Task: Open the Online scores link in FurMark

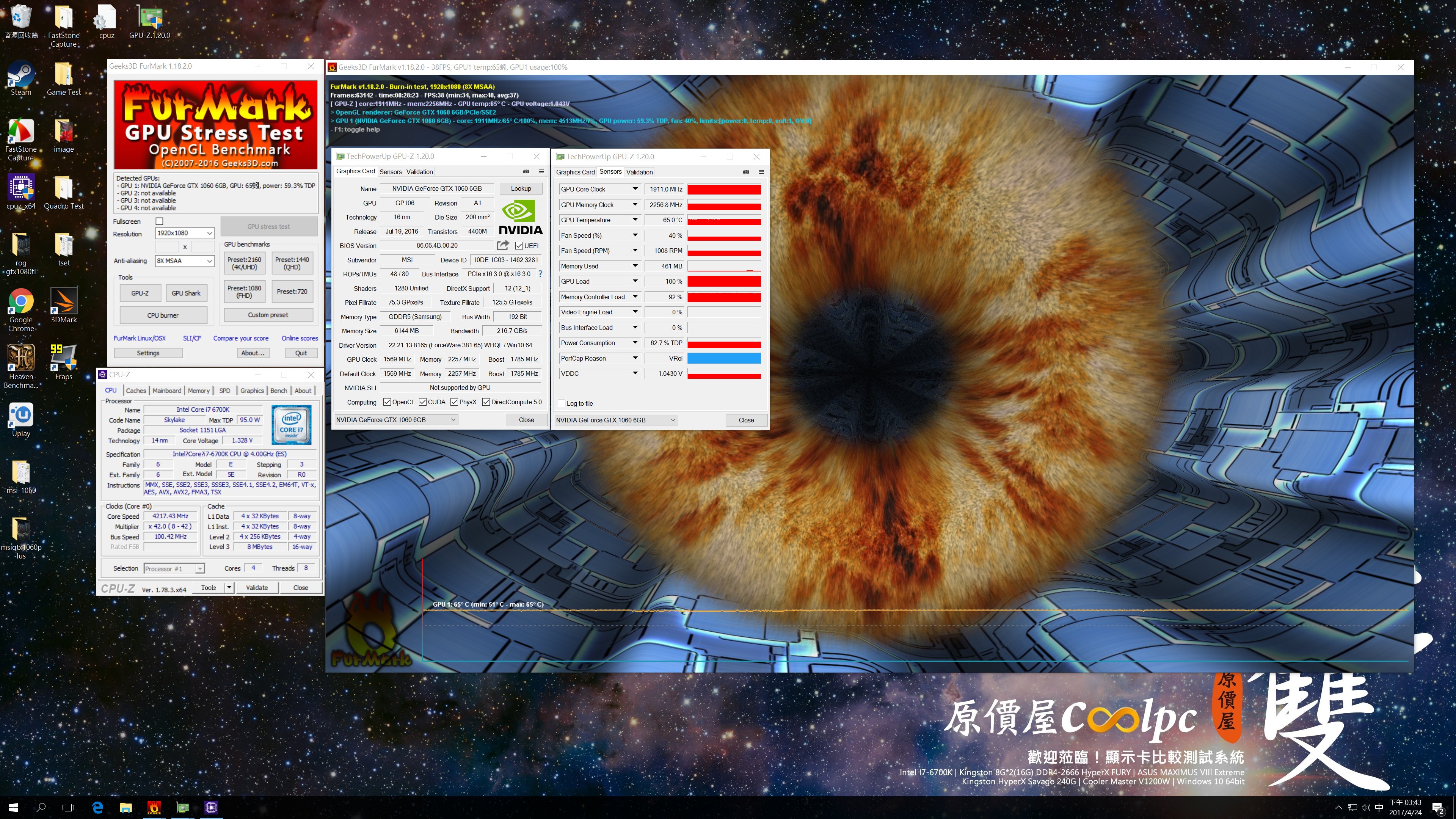Action: click(300, 338)
